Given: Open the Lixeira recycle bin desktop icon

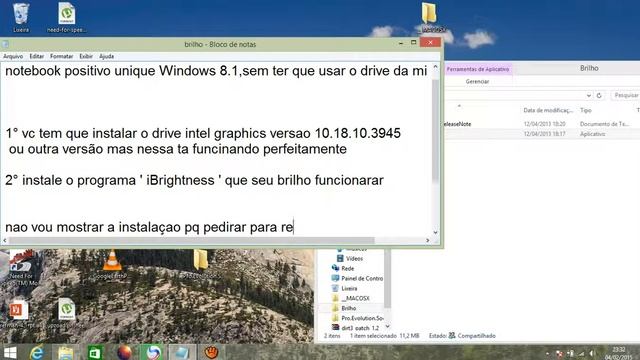Looking at the screenshot, I should 21,17.
